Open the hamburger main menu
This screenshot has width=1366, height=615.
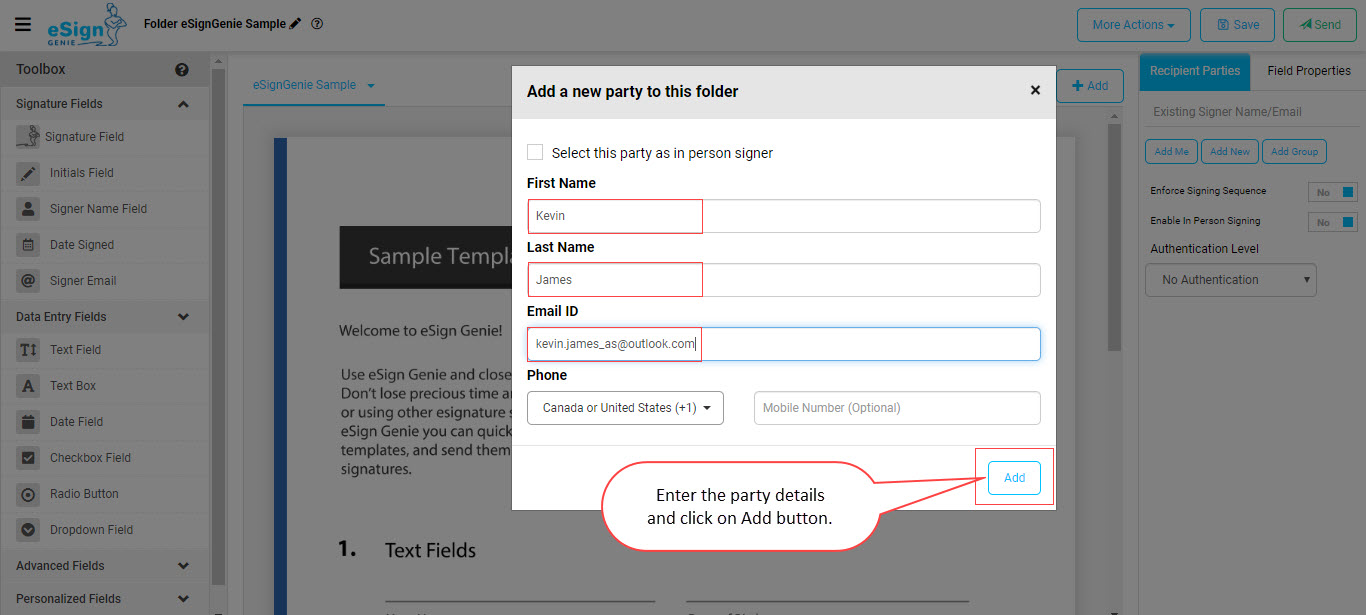coord(23,25)
